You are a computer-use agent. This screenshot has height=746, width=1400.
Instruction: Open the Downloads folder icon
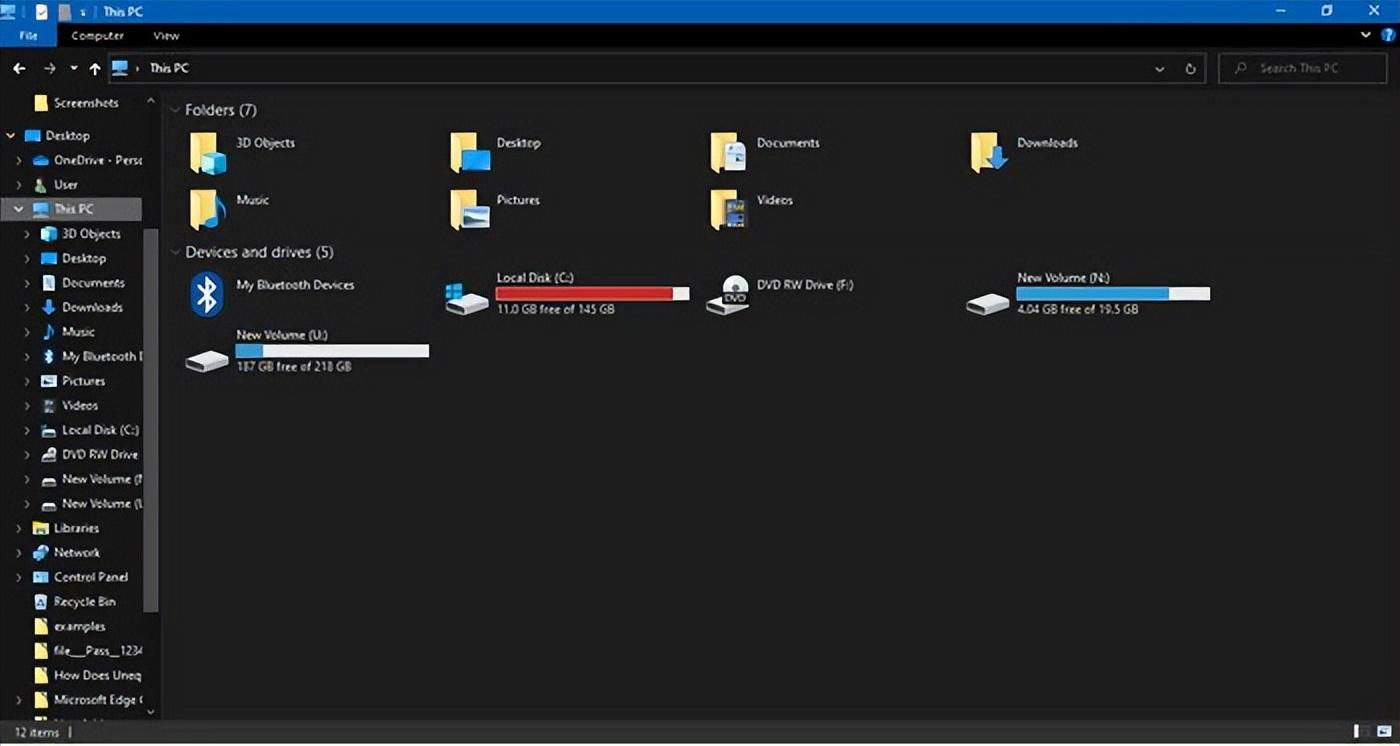(989, 153)
